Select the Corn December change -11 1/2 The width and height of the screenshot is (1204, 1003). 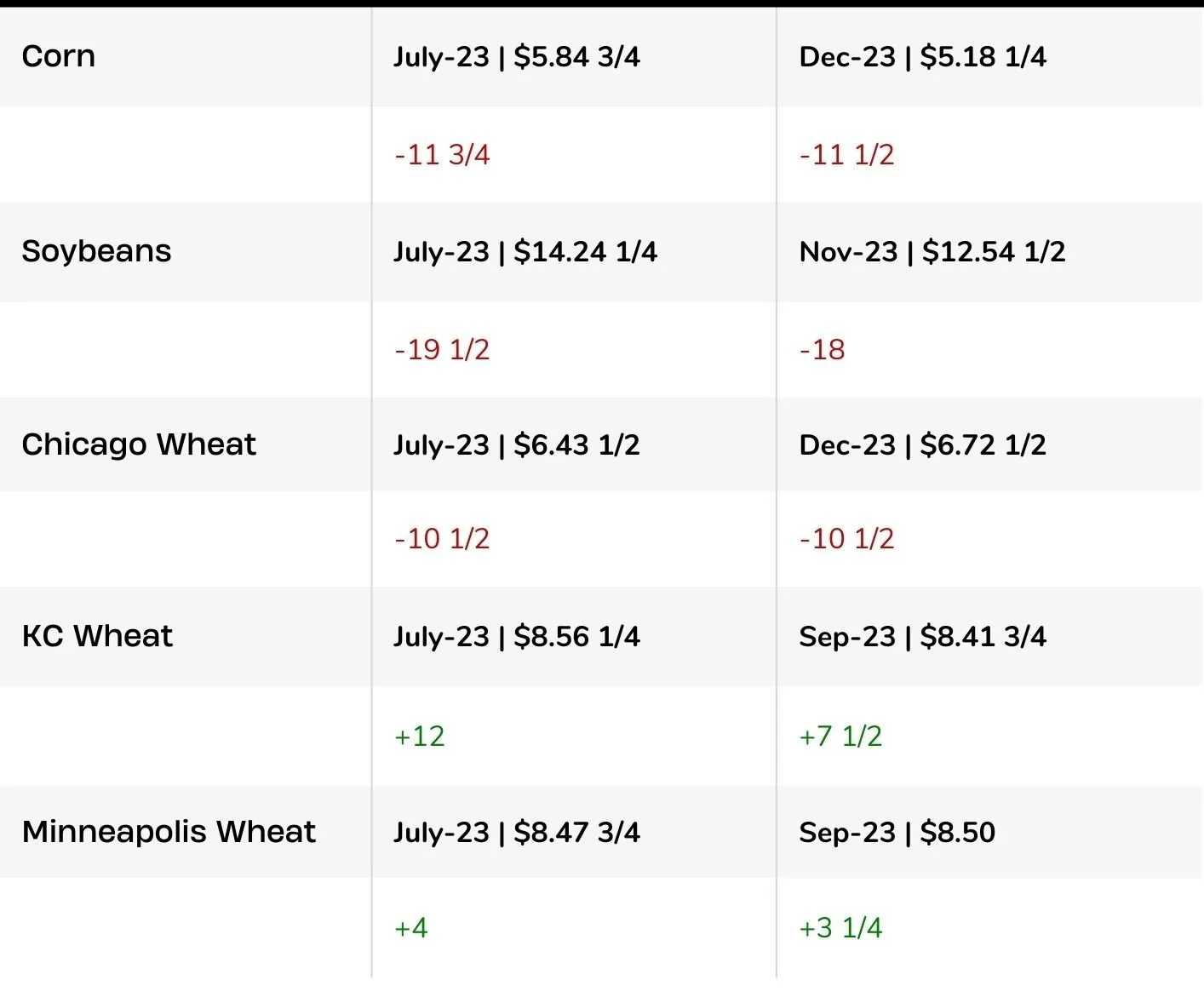coord(847,155)
